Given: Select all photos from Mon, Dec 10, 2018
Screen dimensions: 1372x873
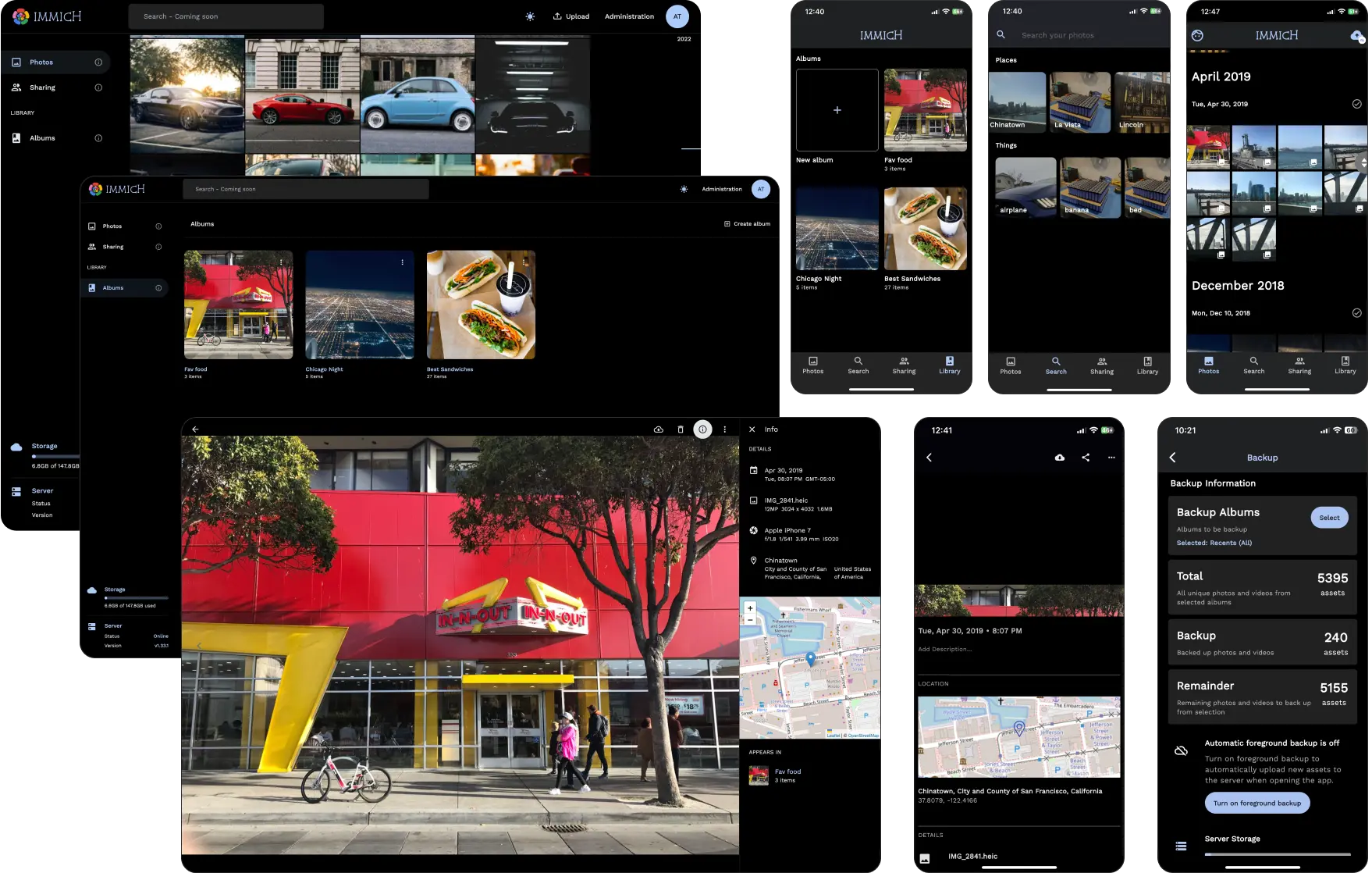Looking at the screenshot, I should pyautogui.click(x=1356, y=313).
